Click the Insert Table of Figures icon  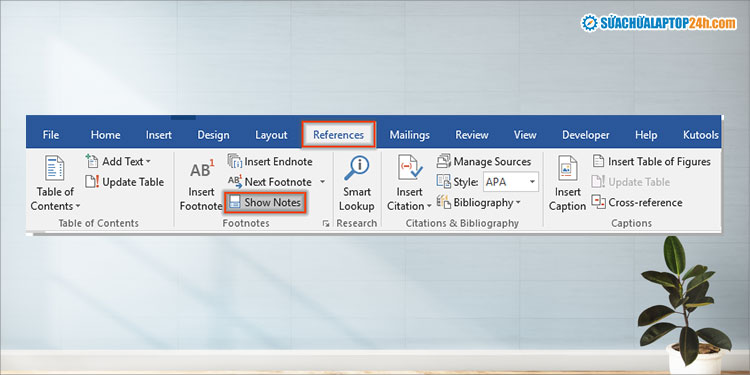(598, 161)
